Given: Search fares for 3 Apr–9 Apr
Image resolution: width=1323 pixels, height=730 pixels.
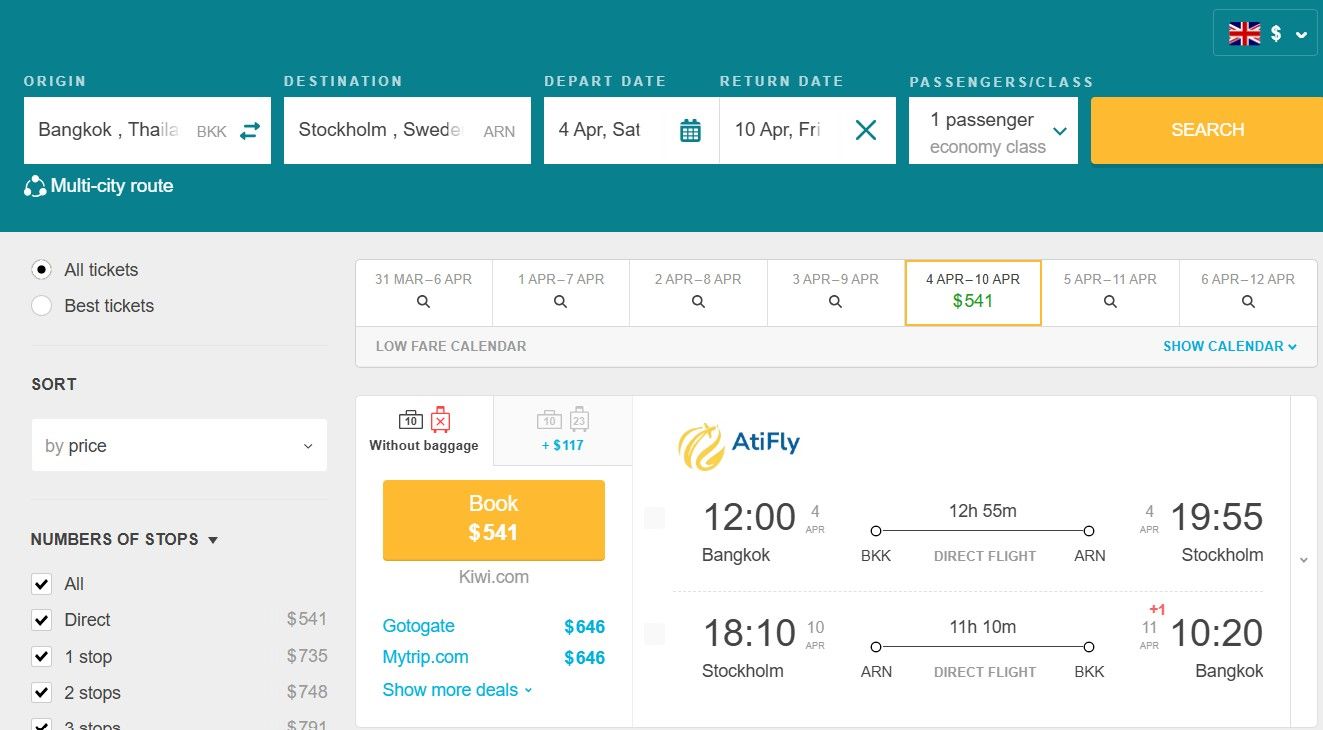Looking at the screenshot, I should click(835, 292).
